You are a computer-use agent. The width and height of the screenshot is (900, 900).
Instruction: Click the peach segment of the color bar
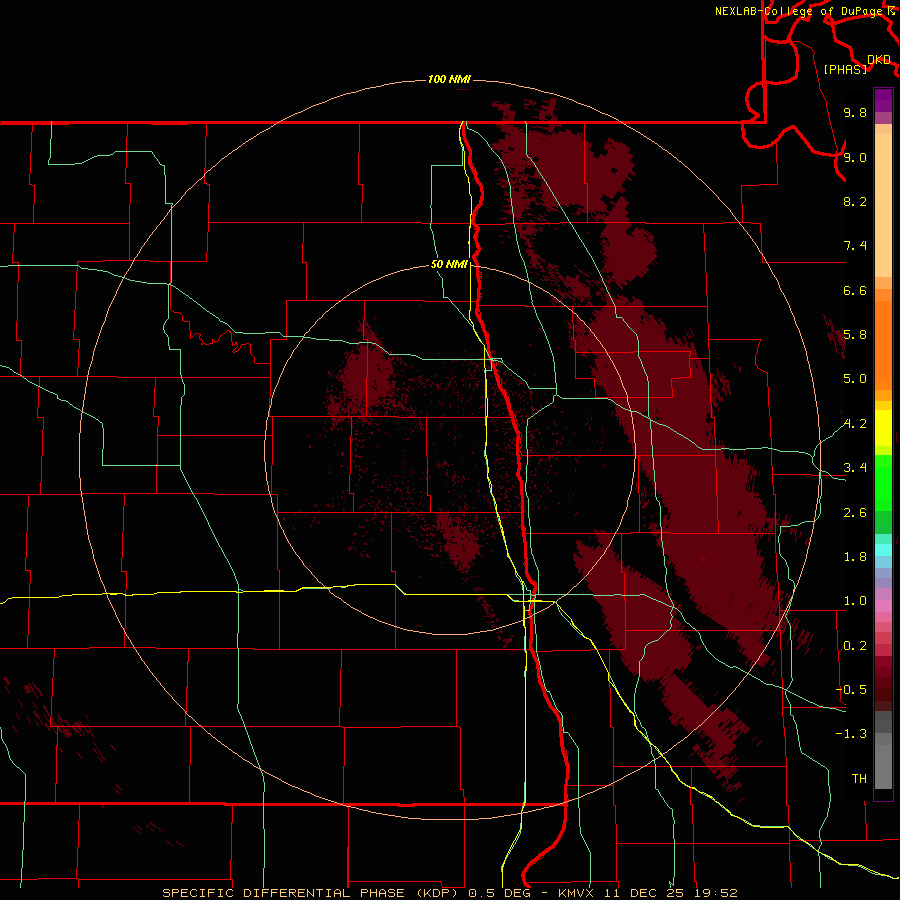point(883,205)
